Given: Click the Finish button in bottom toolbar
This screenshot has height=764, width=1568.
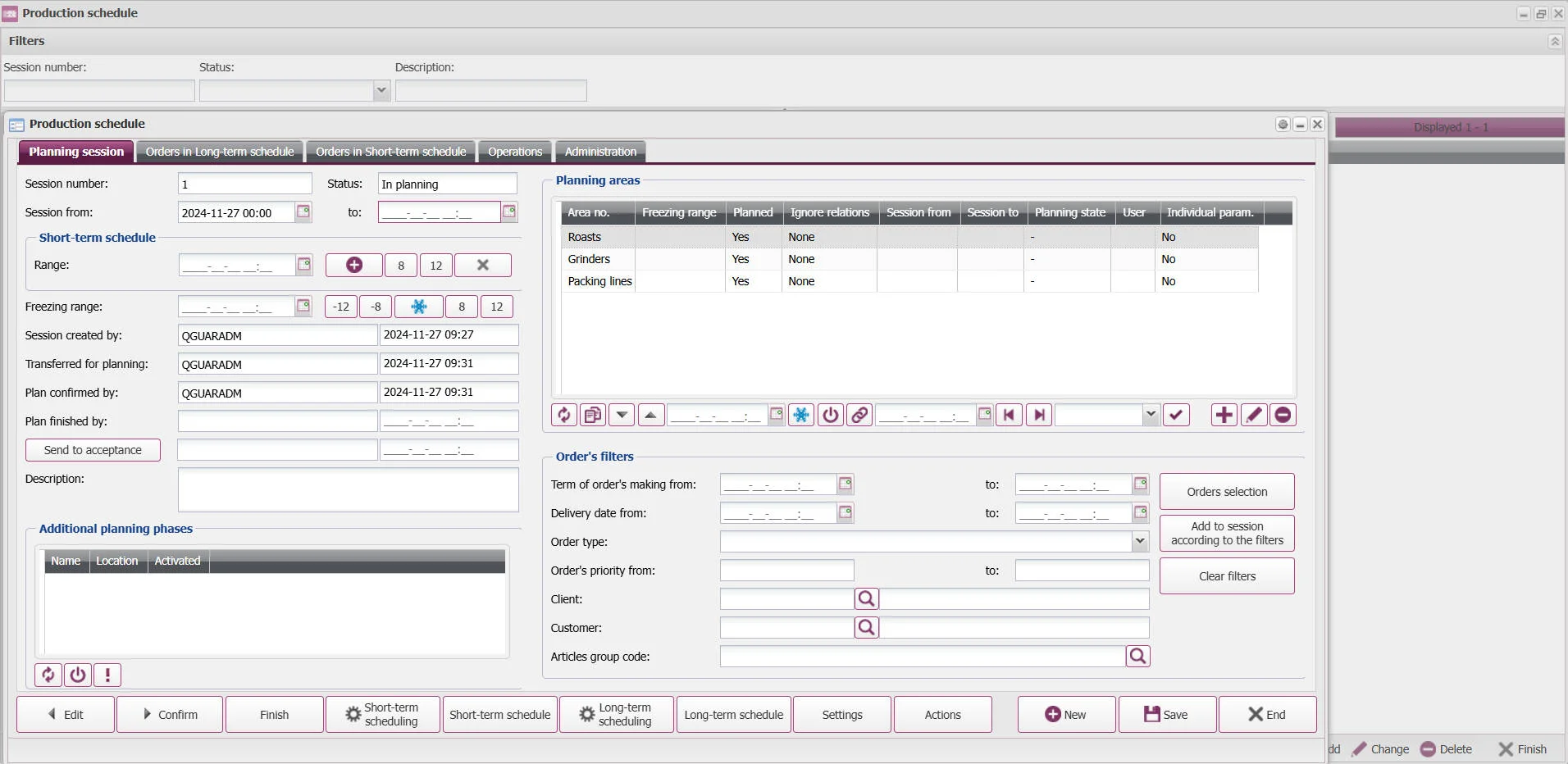Looking at the screenshot, I should [x=274, y=714].
